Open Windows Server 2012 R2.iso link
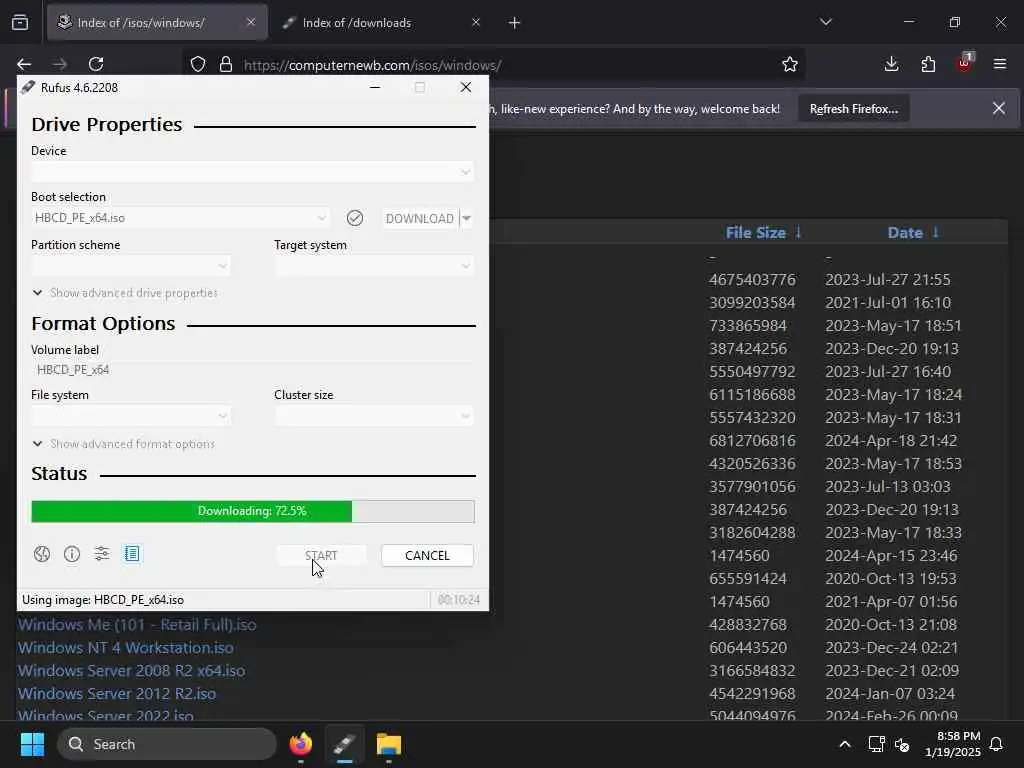1024x768 pixels. coord(117,694)
